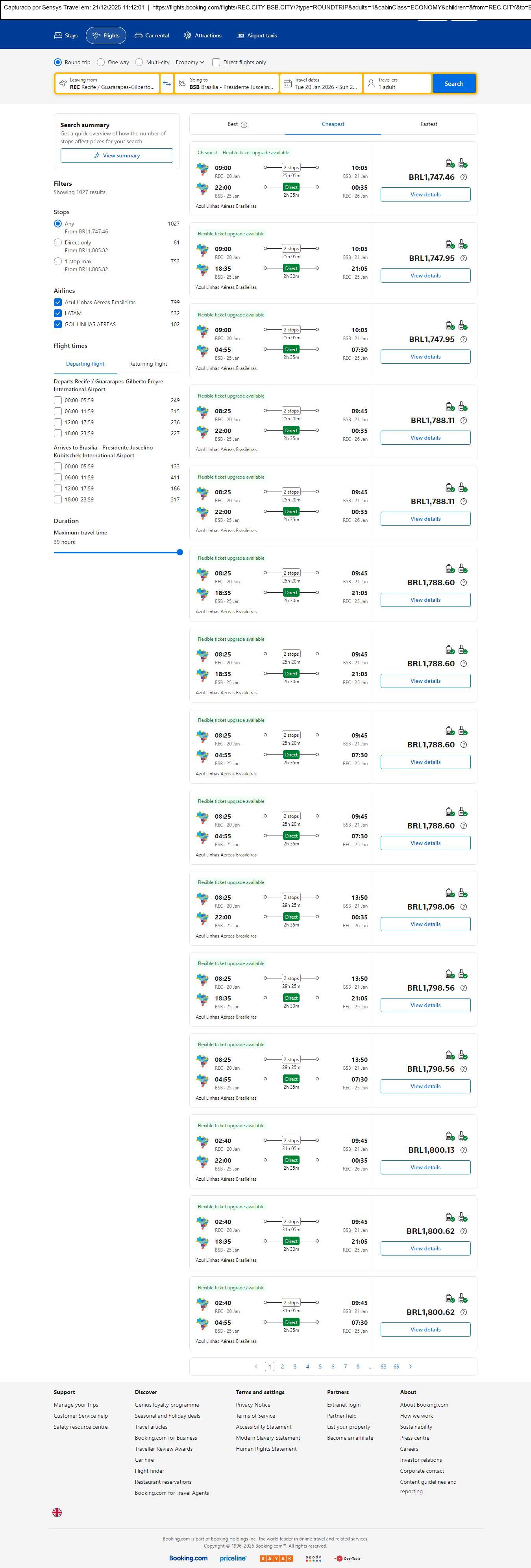
Task: Open the Leaving from Recife airport field
Action: [x=108, y=83]
